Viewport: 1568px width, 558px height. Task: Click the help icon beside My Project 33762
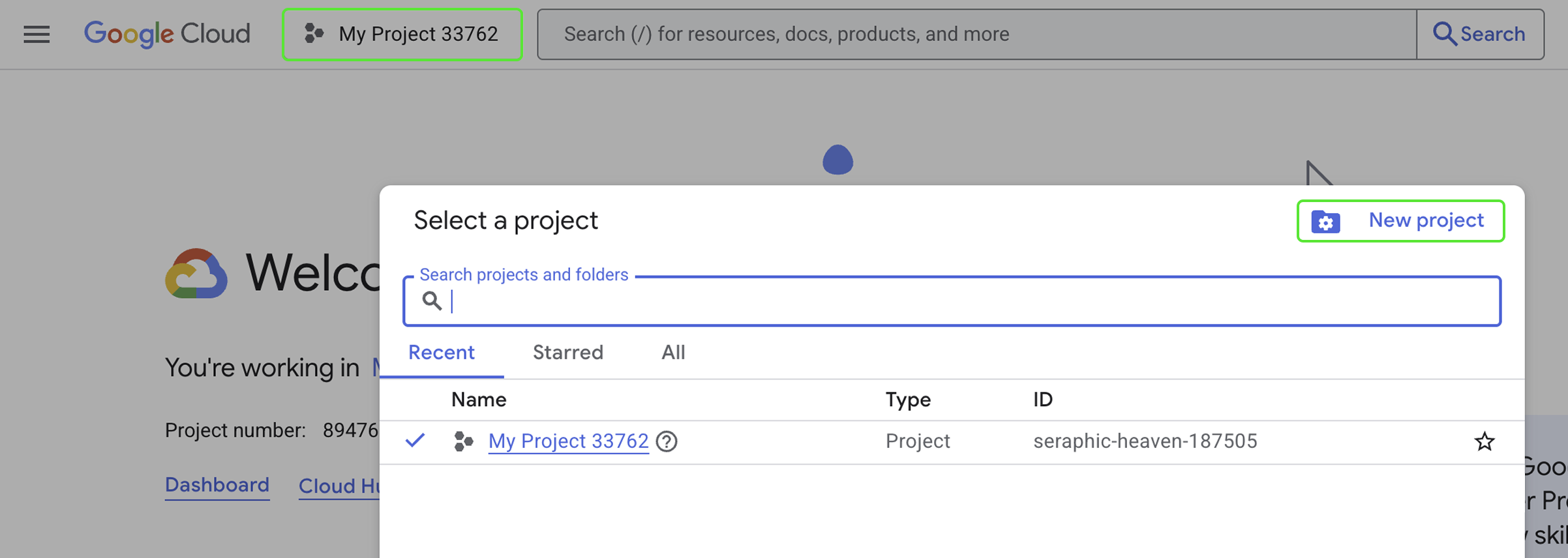pyautogui.click(x=667, y=442)
